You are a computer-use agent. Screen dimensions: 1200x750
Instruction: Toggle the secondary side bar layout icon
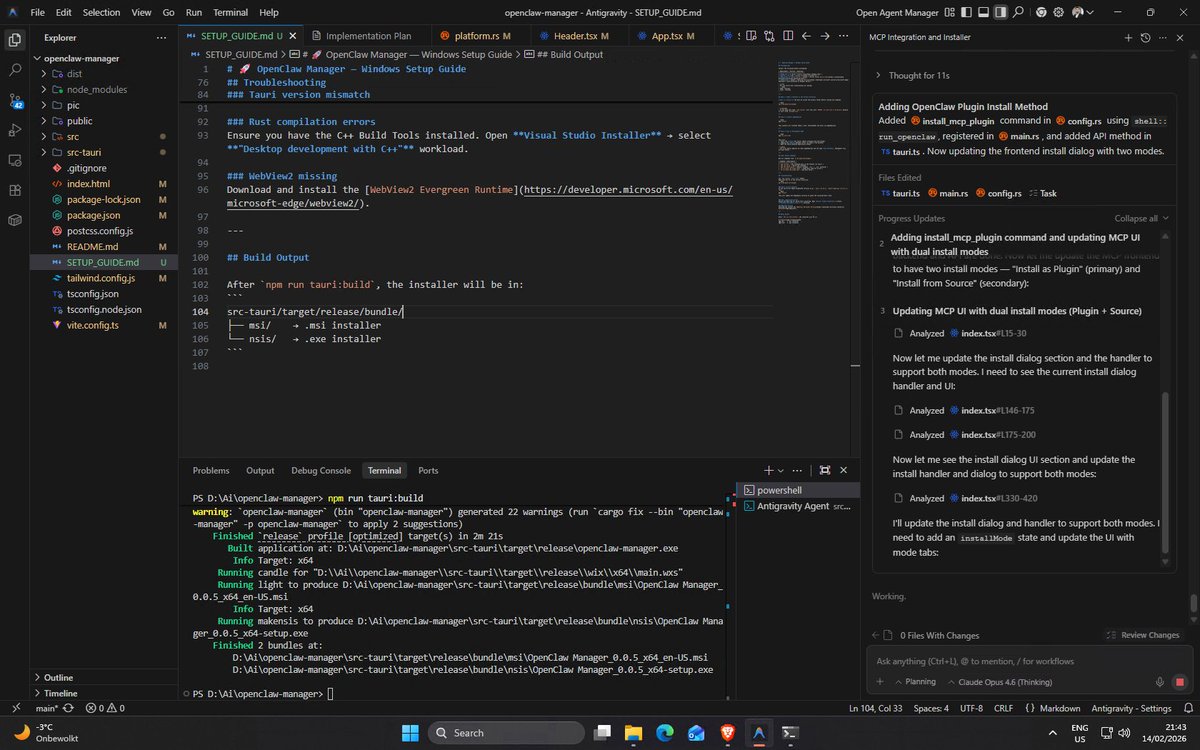(x=1000, y=12)
